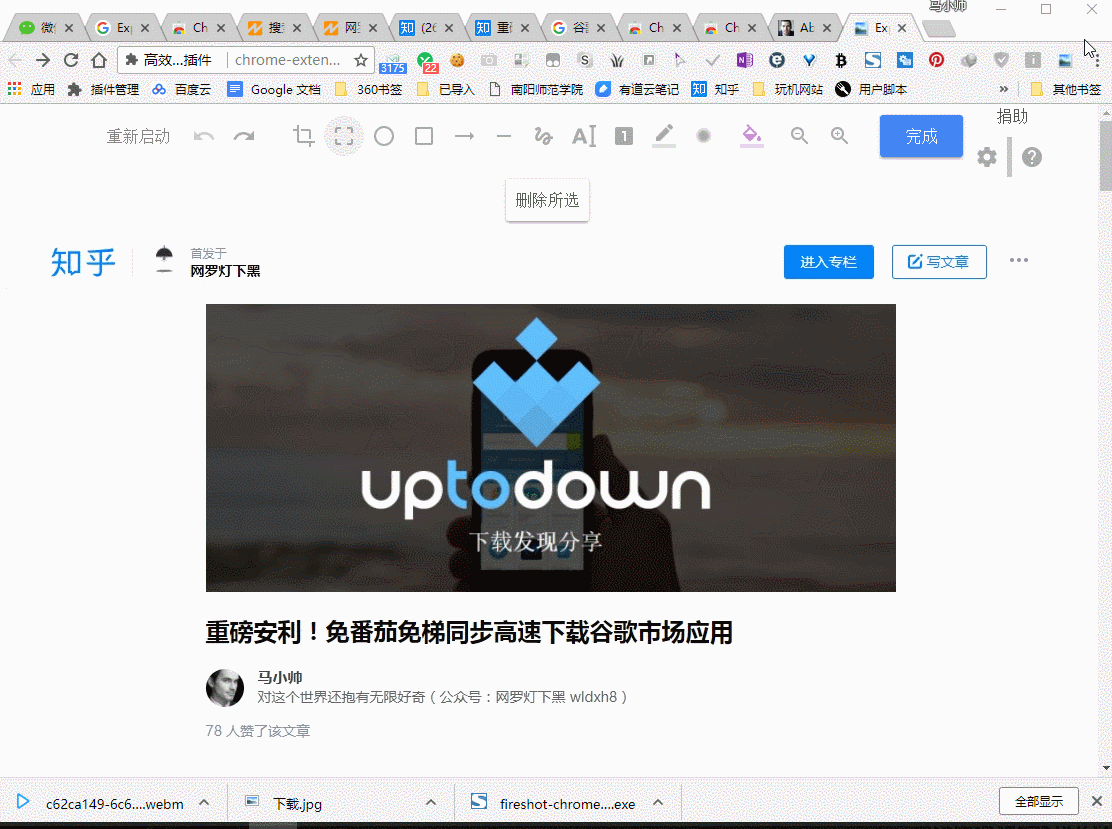
Task: Open the 插件管理 bookmark
Action: pyautogui.click(x=104, y=89)
